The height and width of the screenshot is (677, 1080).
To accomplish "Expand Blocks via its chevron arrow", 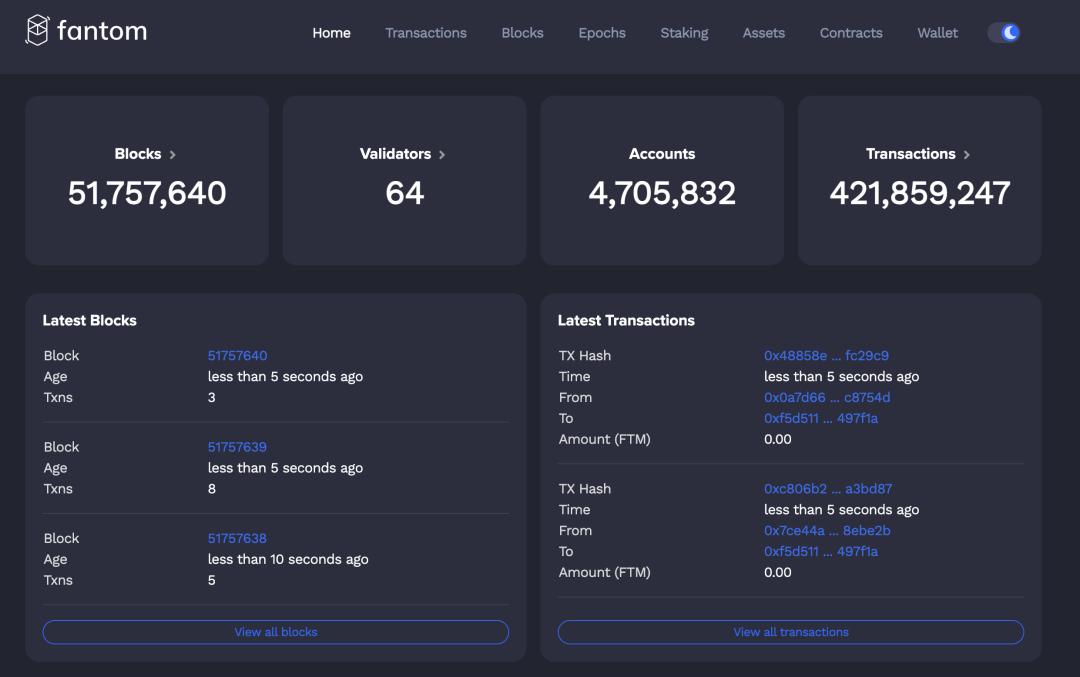I will tap(173, 155).
